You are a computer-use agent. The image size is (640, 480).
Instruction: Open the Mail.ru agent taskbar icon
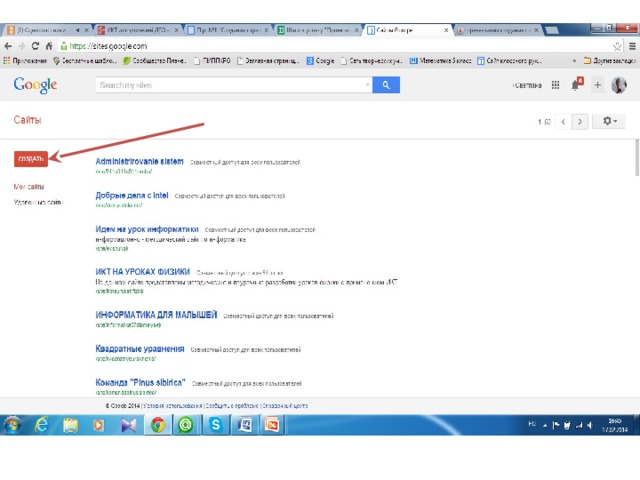click(185, 425)
